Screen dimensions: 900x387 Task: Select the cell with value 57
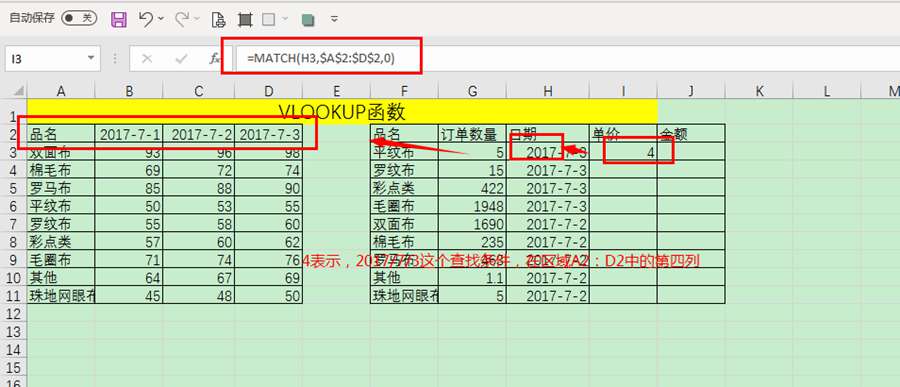pyautogui.click(x=129, y=242)
